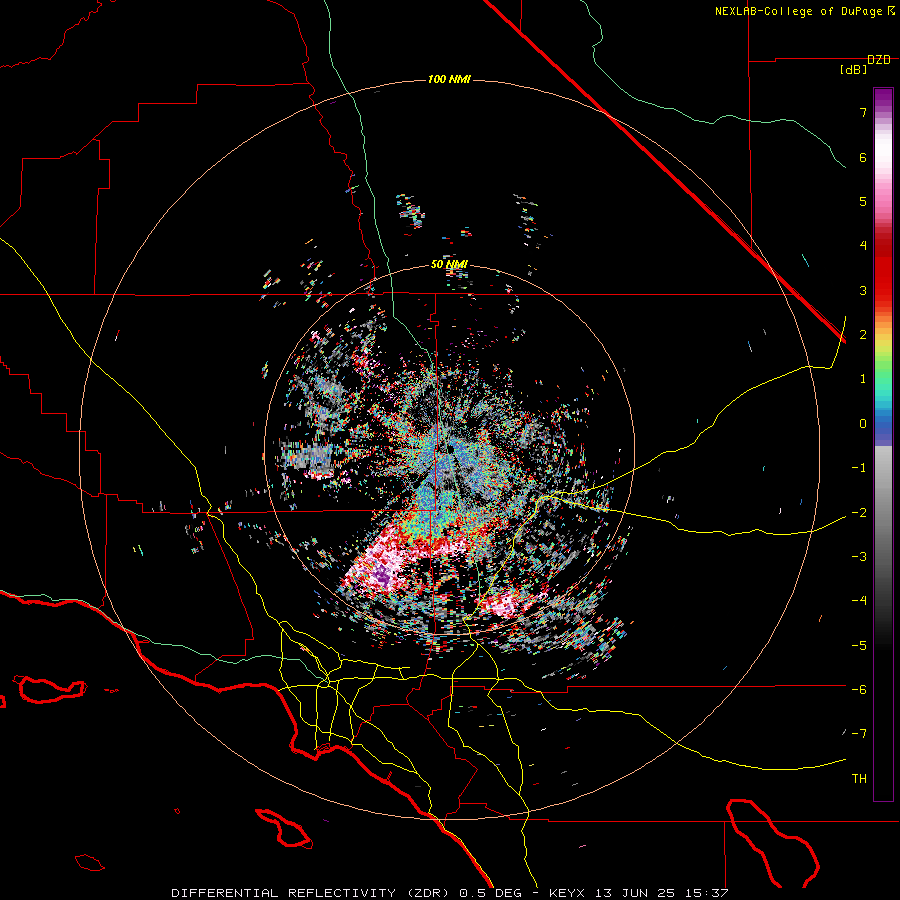Click the 6 dB scale tick label
Viewport: 900px width, 900px height.
(x=863, y=157)
